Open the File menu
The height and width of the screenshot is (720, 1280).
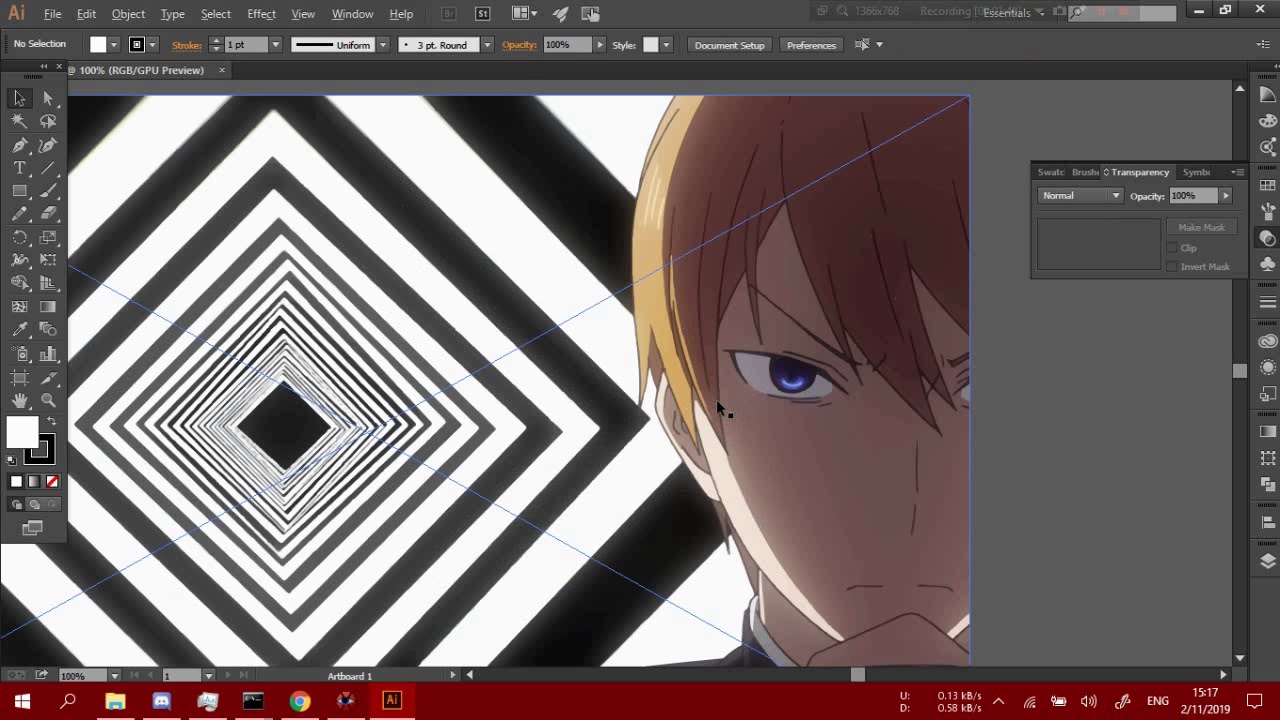(52, 14)
